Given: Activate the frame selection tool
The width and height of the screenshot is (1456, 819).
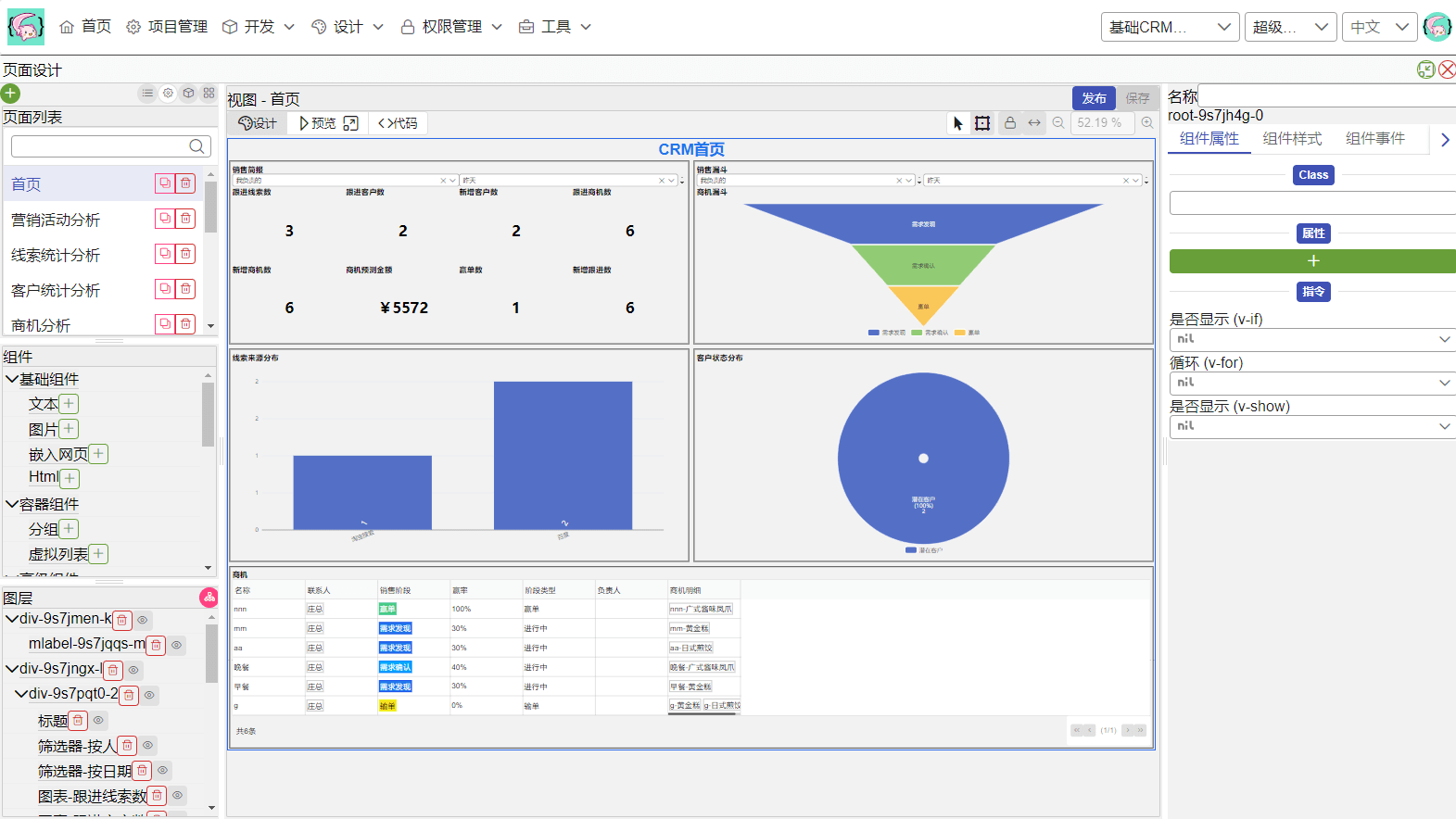Looking at the screenshot, I should (982, 123).
